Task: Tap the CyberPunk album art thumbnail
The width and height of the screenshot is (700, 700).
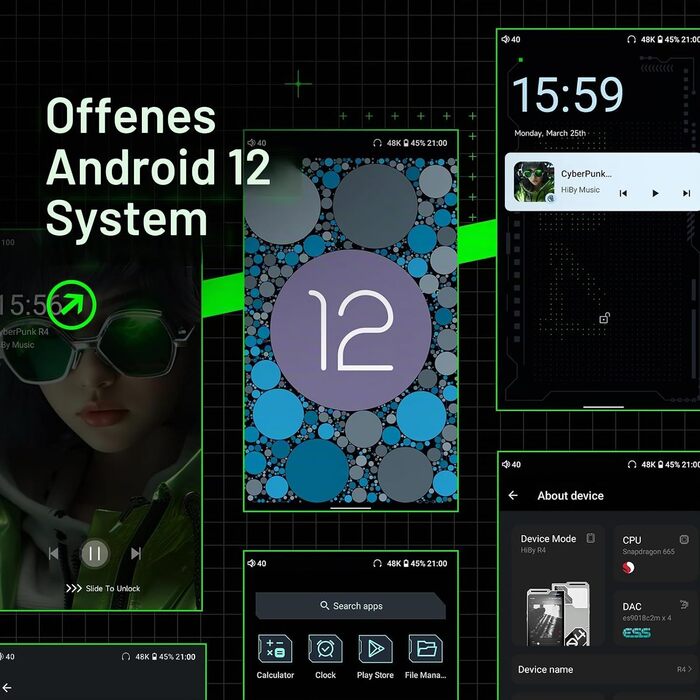Action: pyautogui.click(x=534, y=182)
